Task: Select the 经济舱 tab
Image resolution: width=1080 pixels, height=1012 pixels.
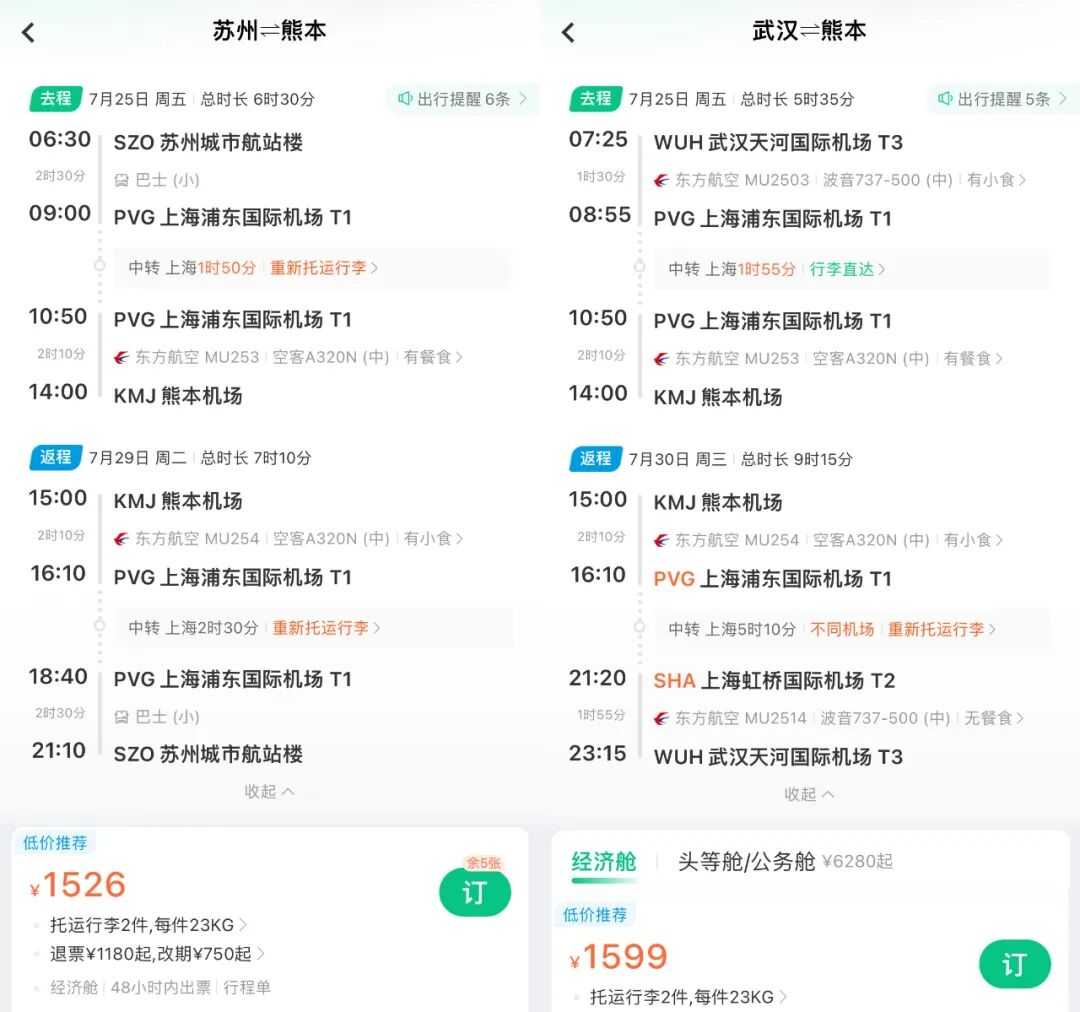Action: [x=604, y=859]
